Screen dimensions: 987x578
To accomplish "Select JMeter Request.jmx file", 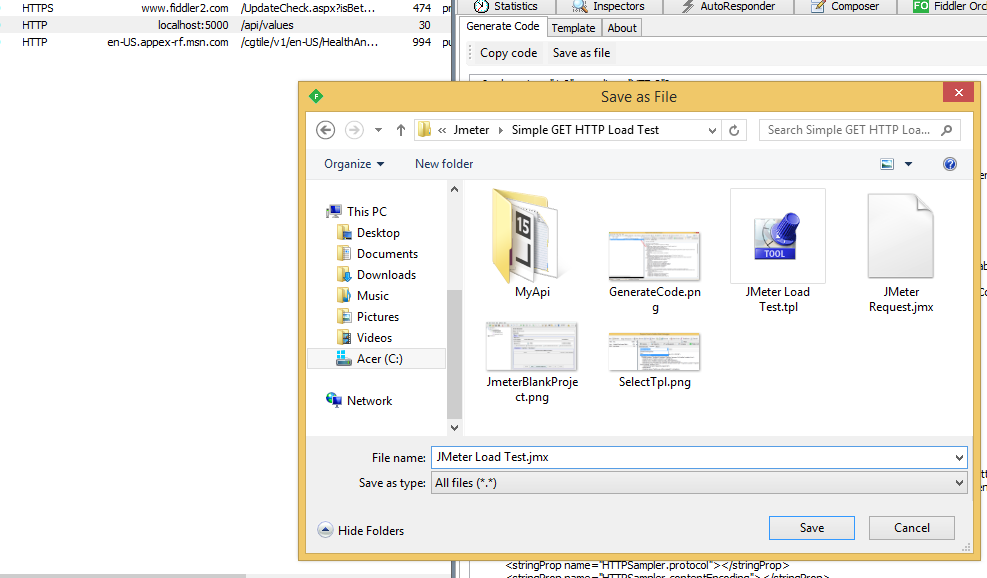I will pyautogui.click(x=901, y=253).
